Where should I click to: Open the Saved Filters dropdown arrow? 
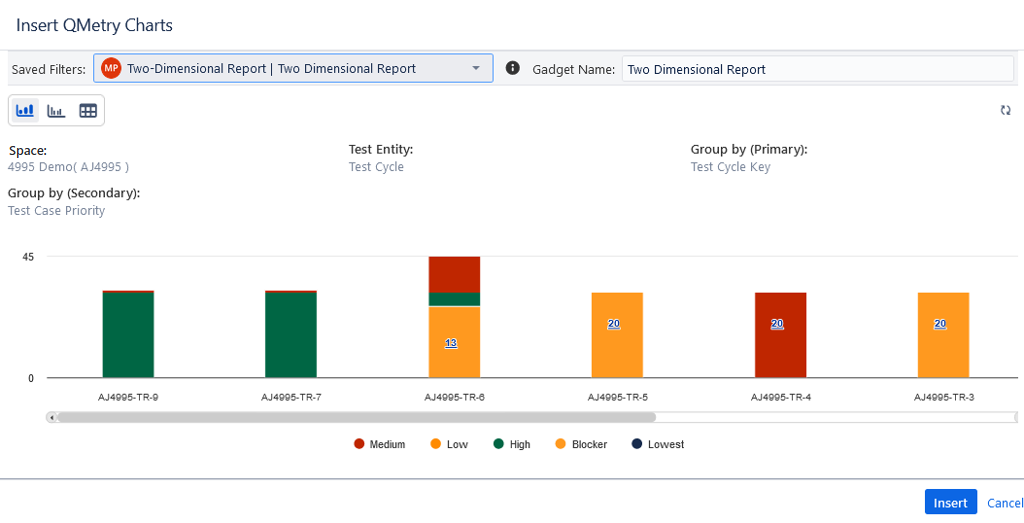pos(475,68)
